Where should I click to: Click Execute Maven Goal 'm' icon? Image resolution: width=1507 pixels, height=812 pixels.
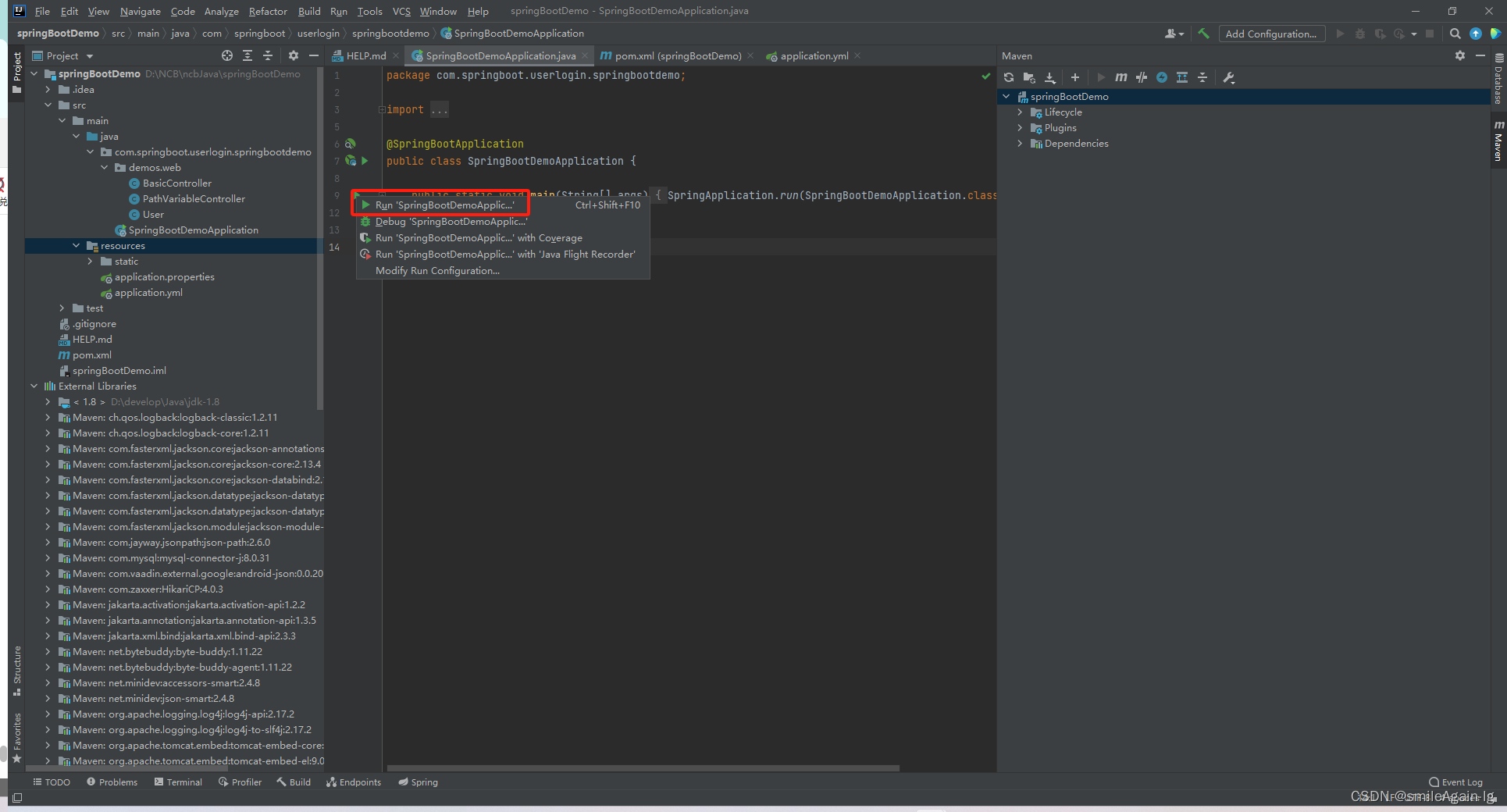(x=1121, y=77)
